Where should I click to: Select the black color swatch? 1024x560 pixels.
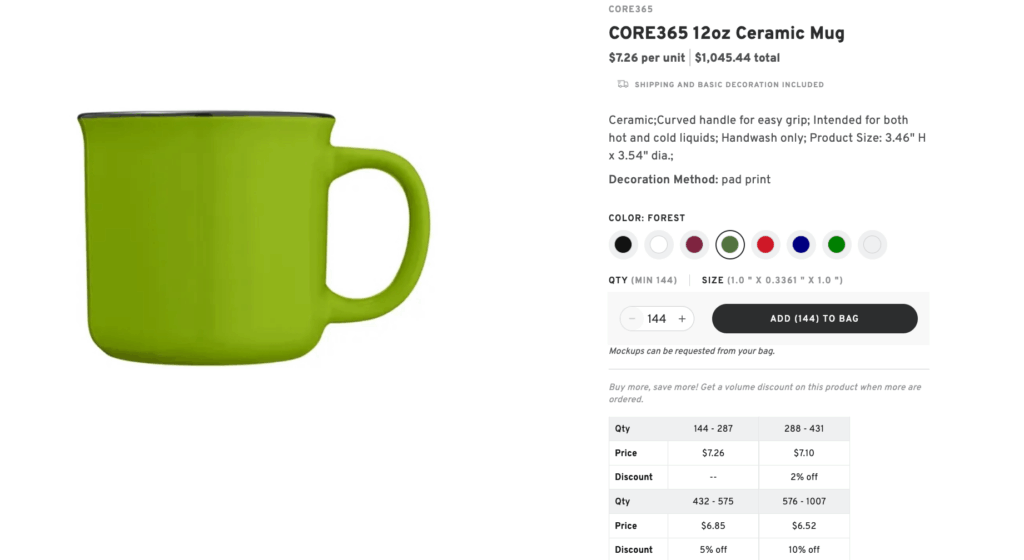tap(623, 244)
